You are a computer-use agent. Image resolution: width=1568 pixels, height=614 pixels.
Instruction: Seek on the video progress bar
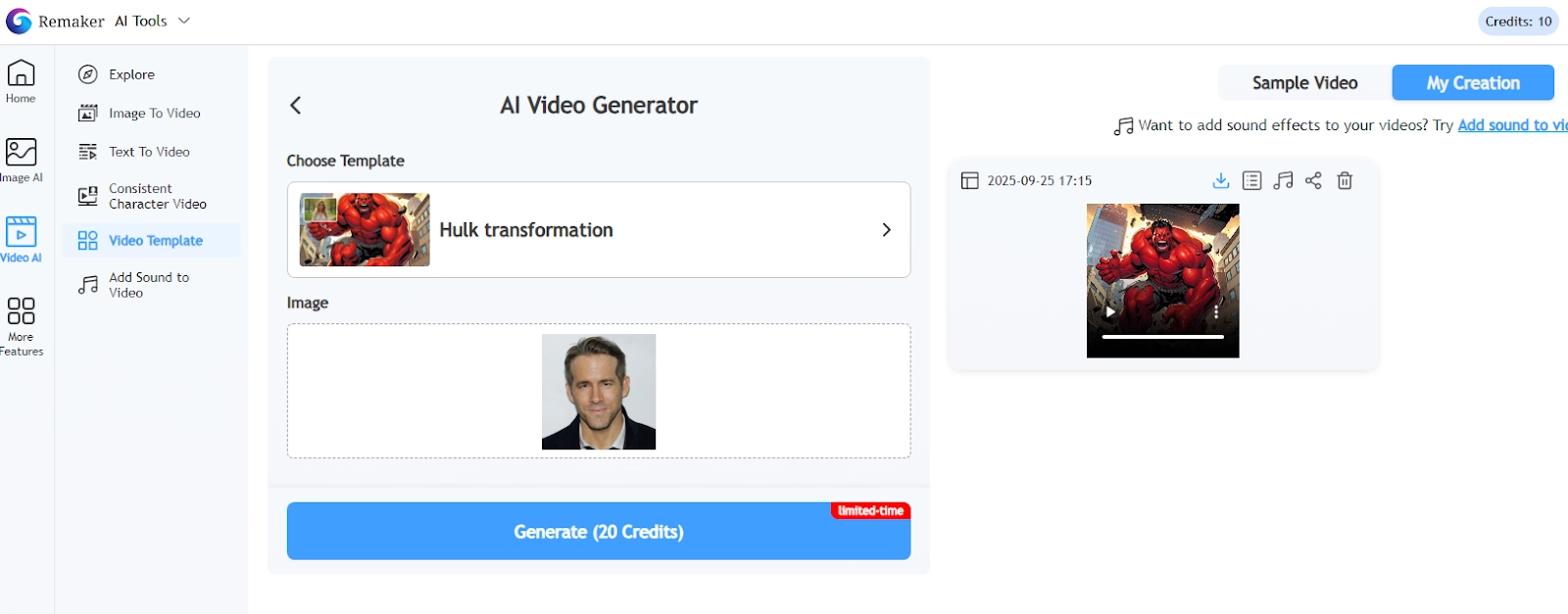tap(1162, 337)
